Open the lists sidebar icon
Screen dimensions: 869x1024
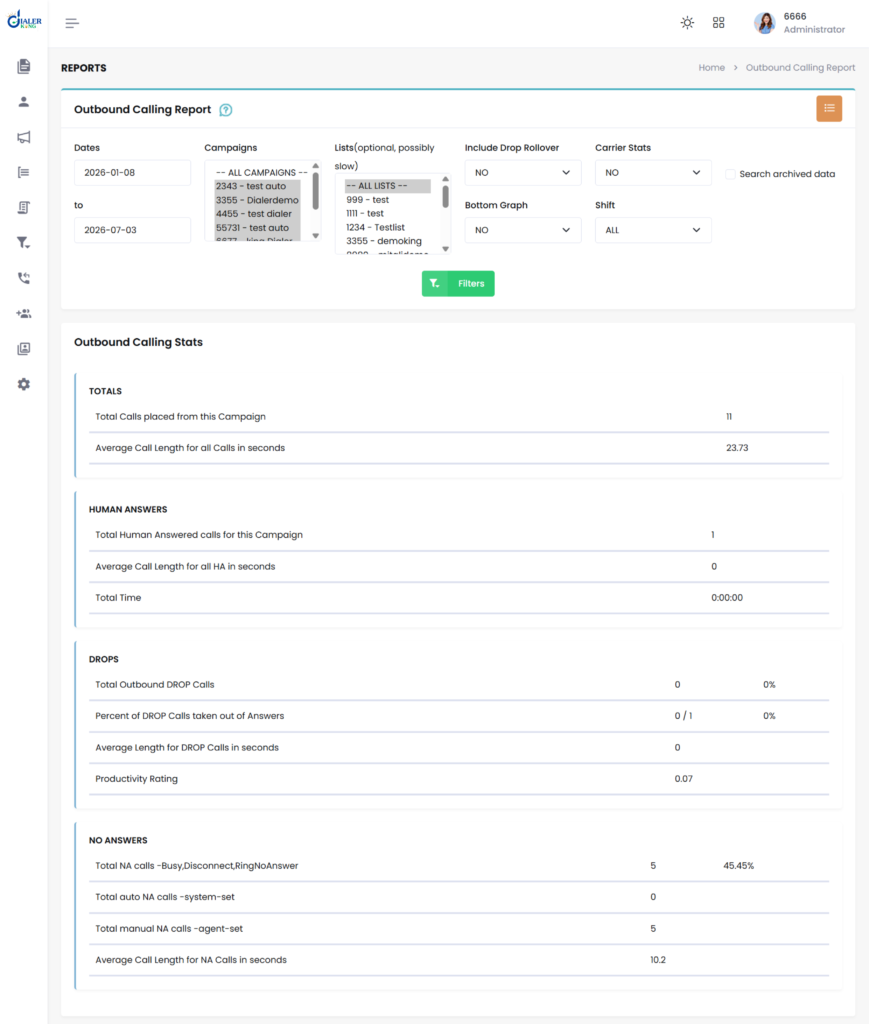pyautogui.click(x=24, y=172)
